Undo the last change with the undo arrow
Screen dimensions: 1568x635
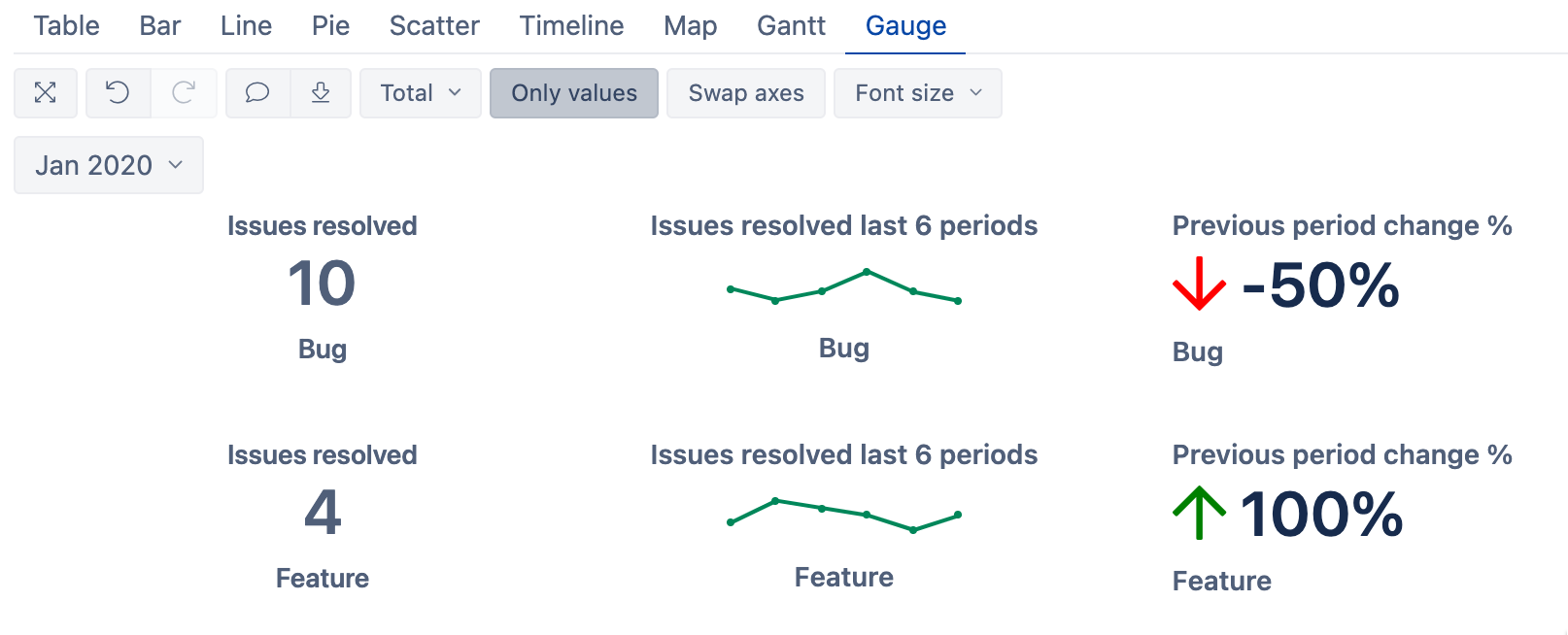point(118,93)
